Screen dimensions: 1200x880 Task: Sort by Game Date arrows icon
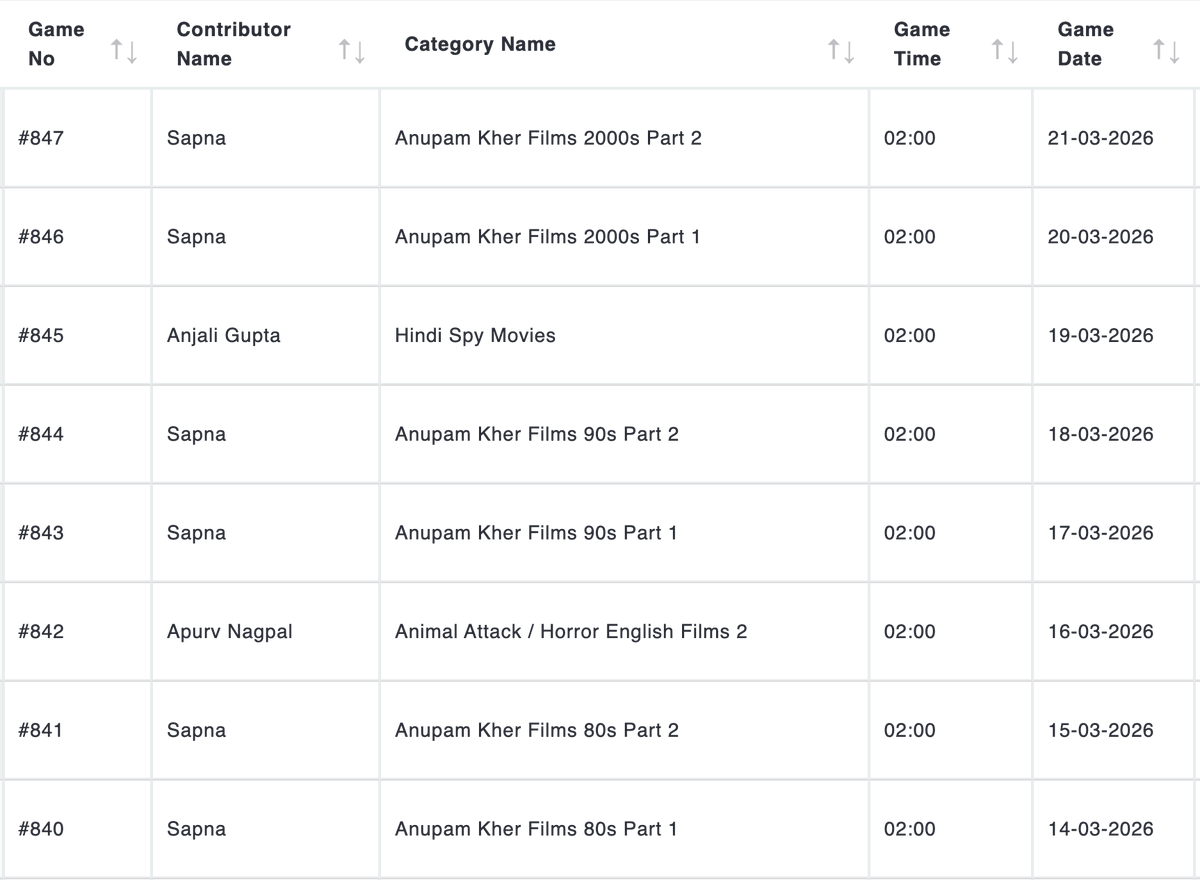click(x=1166, y=50)
